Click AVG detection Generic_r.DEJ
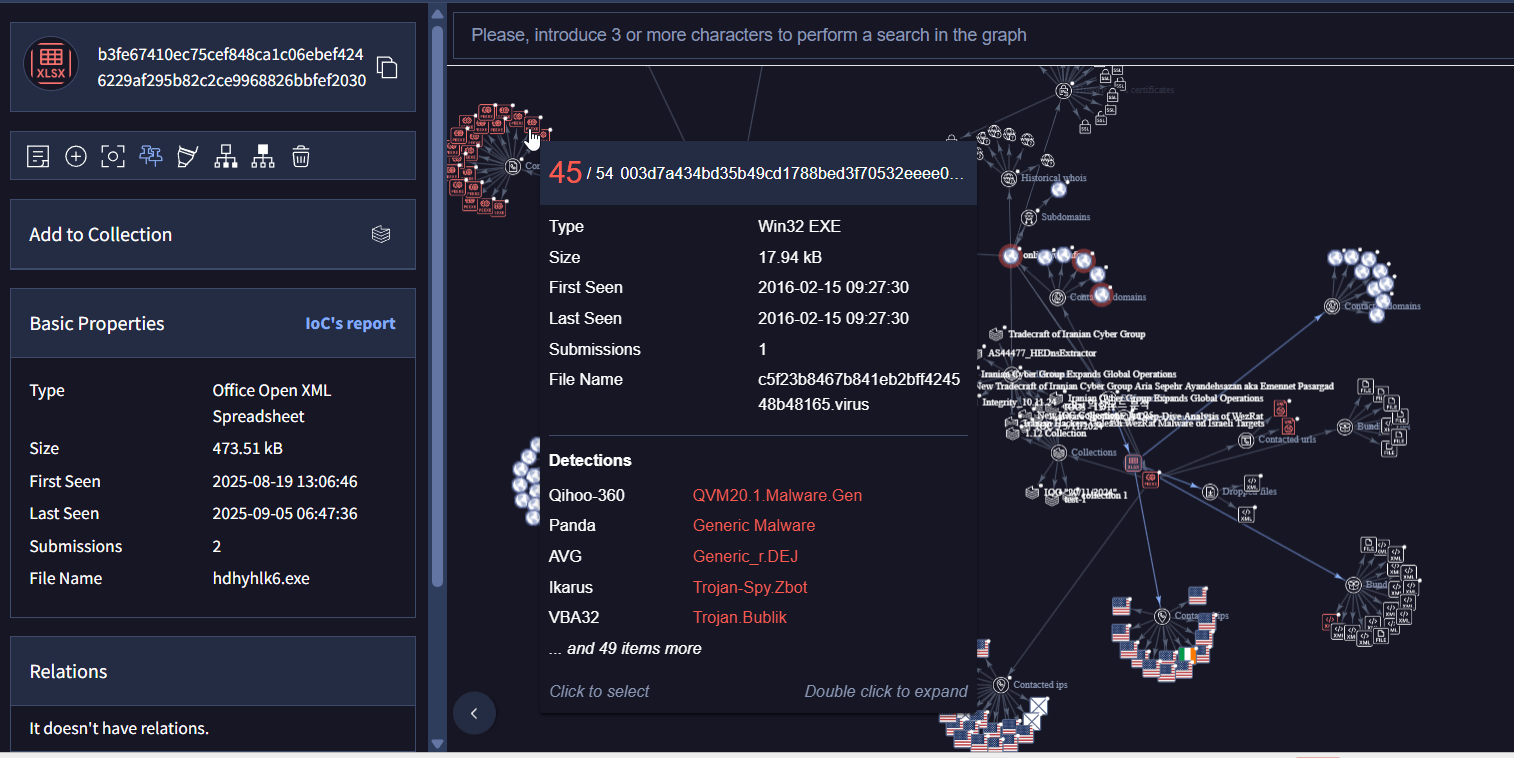 pyautogui.click(x=745, y=556)
